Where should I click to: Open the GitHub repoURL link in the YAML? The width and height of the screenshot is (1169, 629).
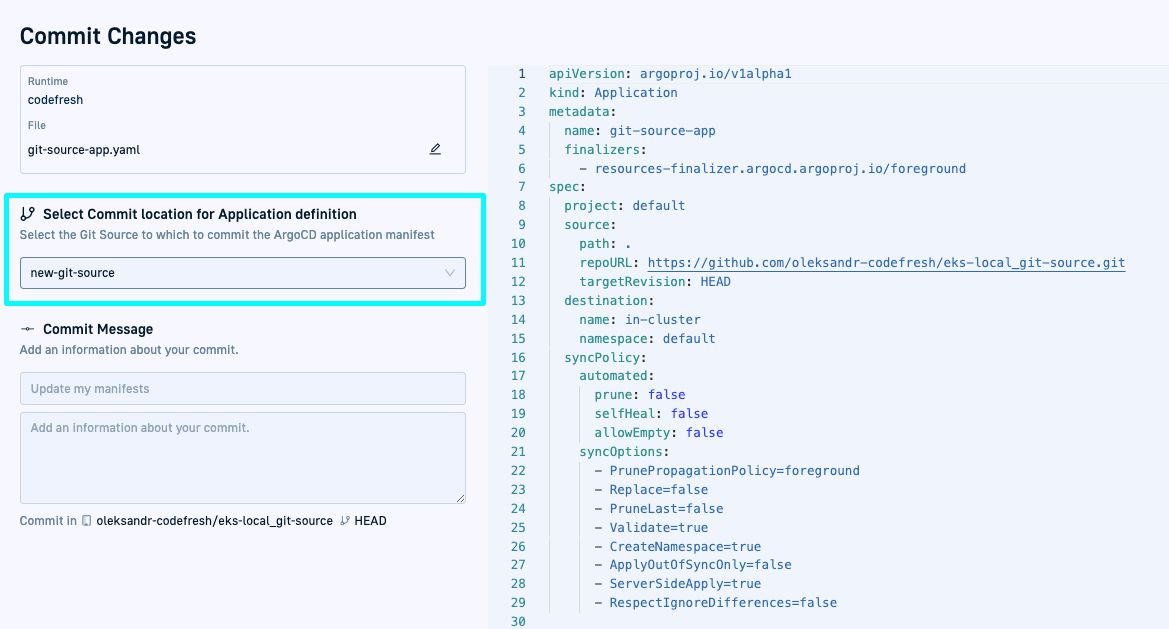[886, 263]
